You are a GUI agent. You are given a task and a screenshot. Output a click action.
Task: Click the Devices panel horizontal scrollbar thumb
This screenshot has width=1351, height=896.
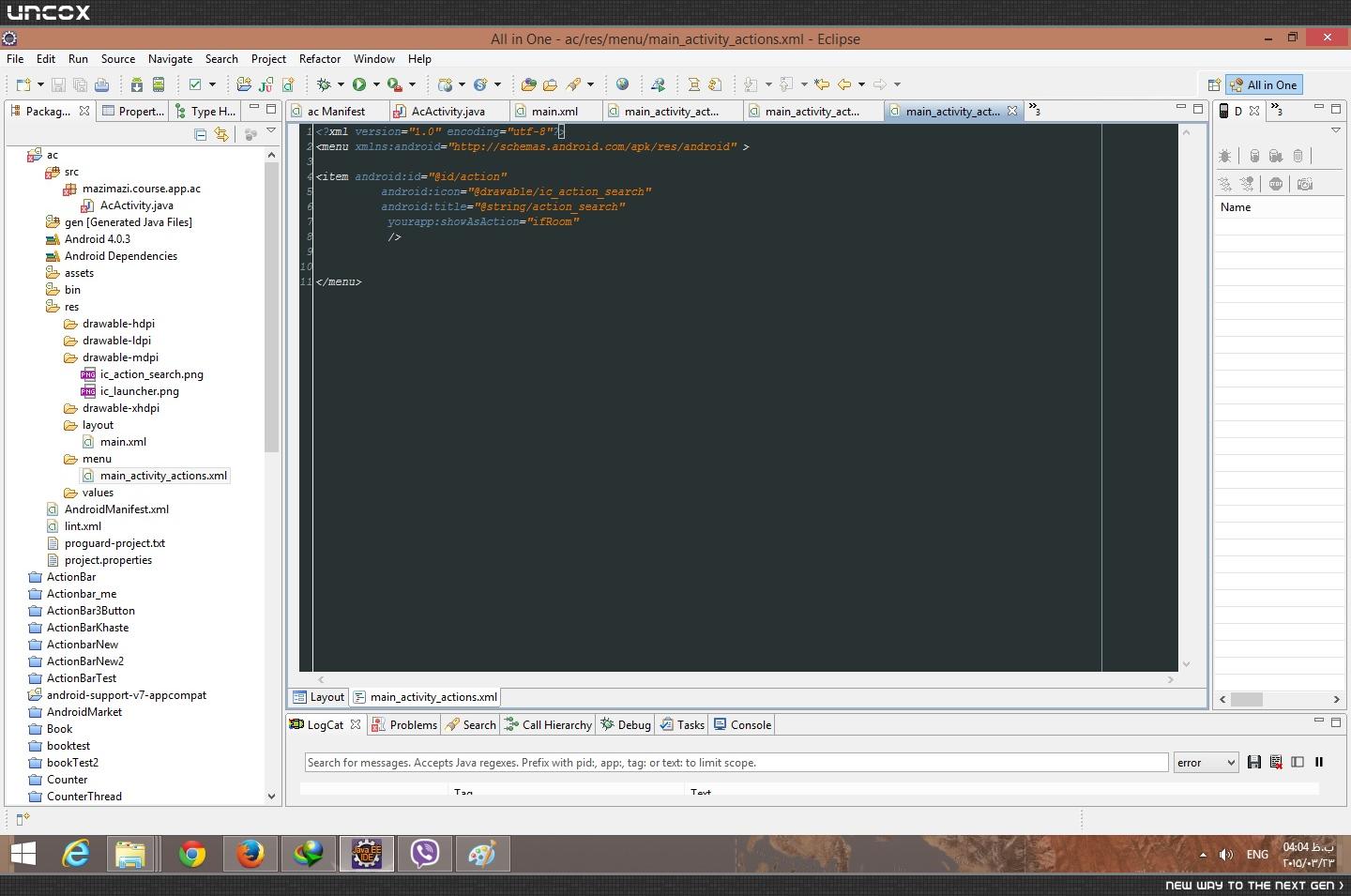1247,699
